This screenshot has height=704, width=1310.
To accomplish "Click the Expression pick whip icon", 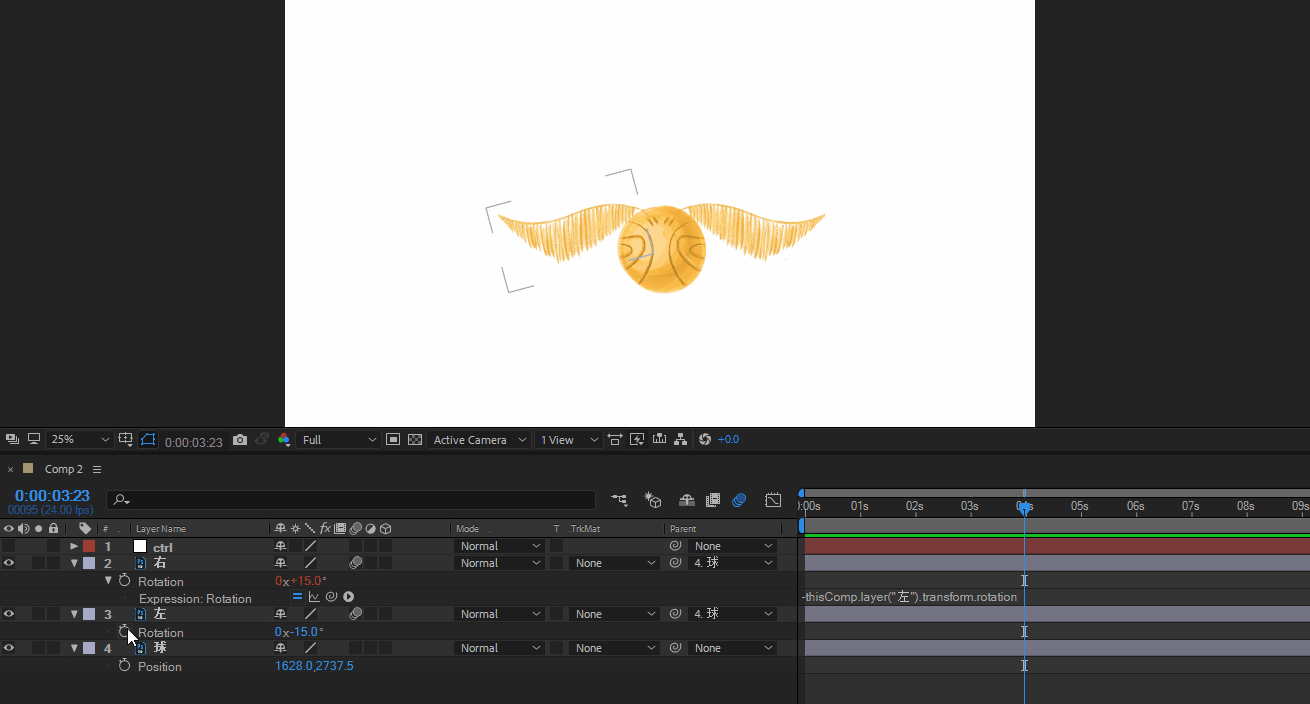I will coord(331,597).
